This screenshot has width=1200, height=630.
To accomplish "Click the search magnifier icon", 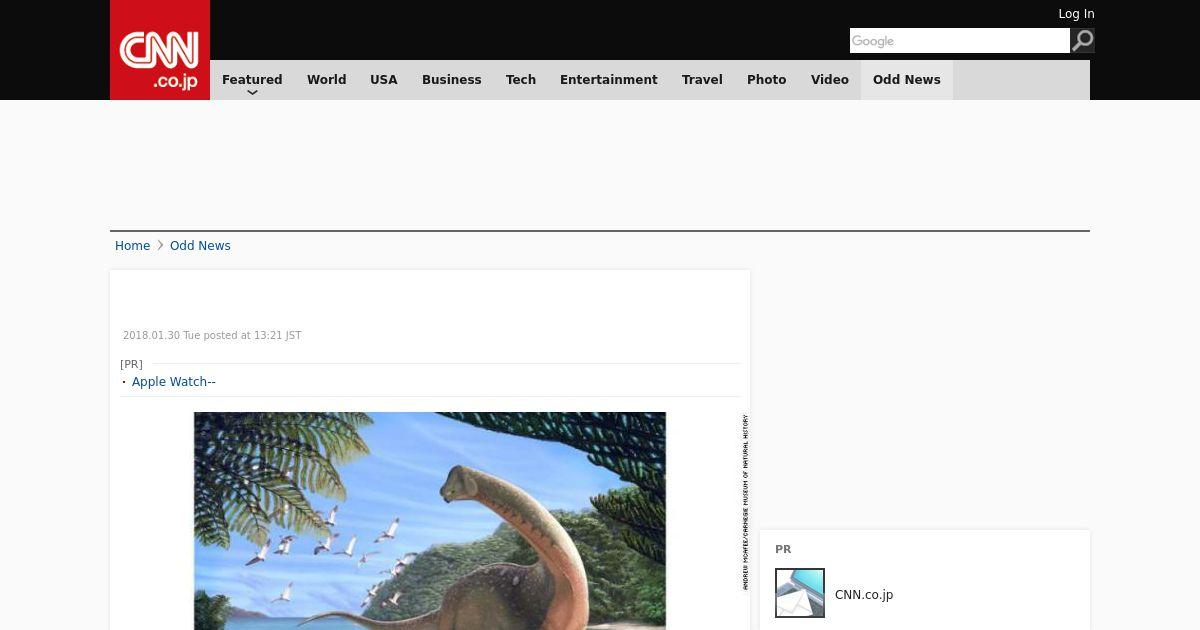I will 1083,40.
